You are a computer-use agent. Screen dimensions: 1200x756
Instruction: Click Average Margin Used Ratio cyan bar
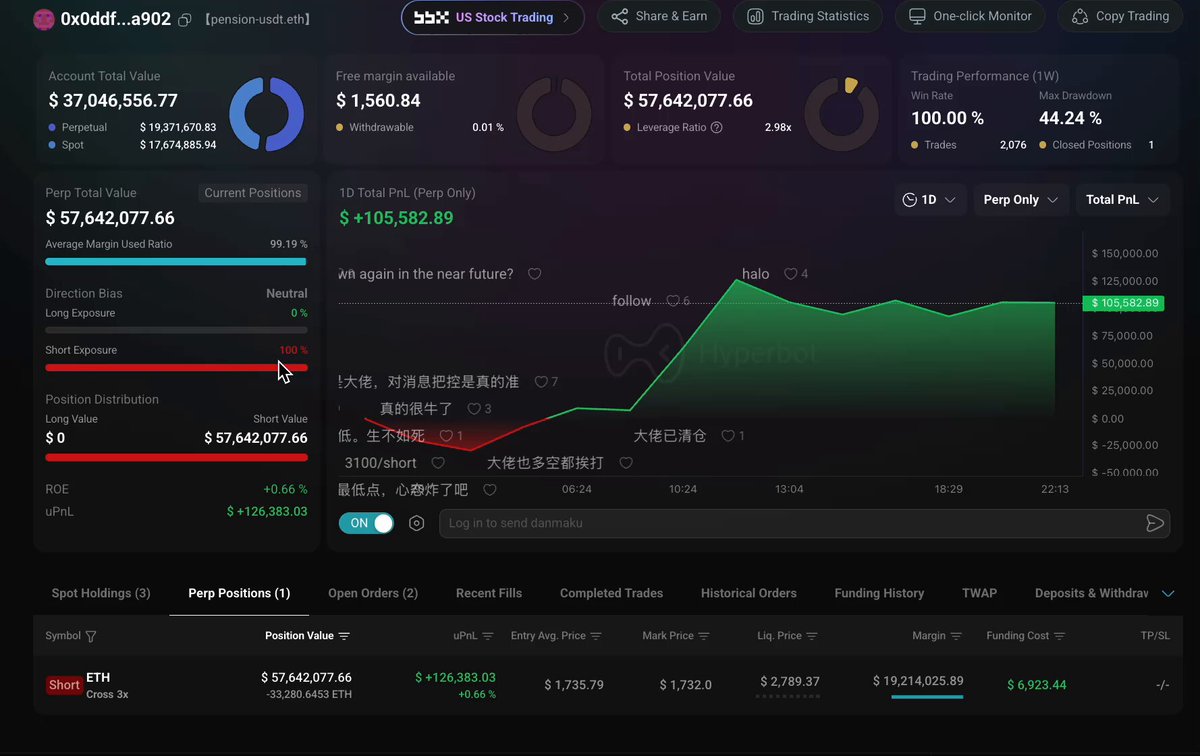coord(176,262)
